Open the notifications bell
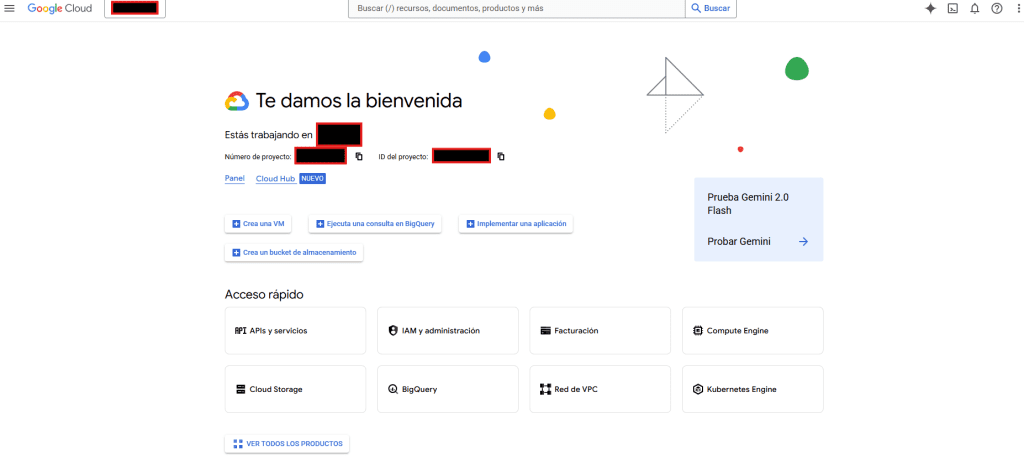The height and width of the screenshot is (466, 1024). pyautogui.click(x=974, y=8)
